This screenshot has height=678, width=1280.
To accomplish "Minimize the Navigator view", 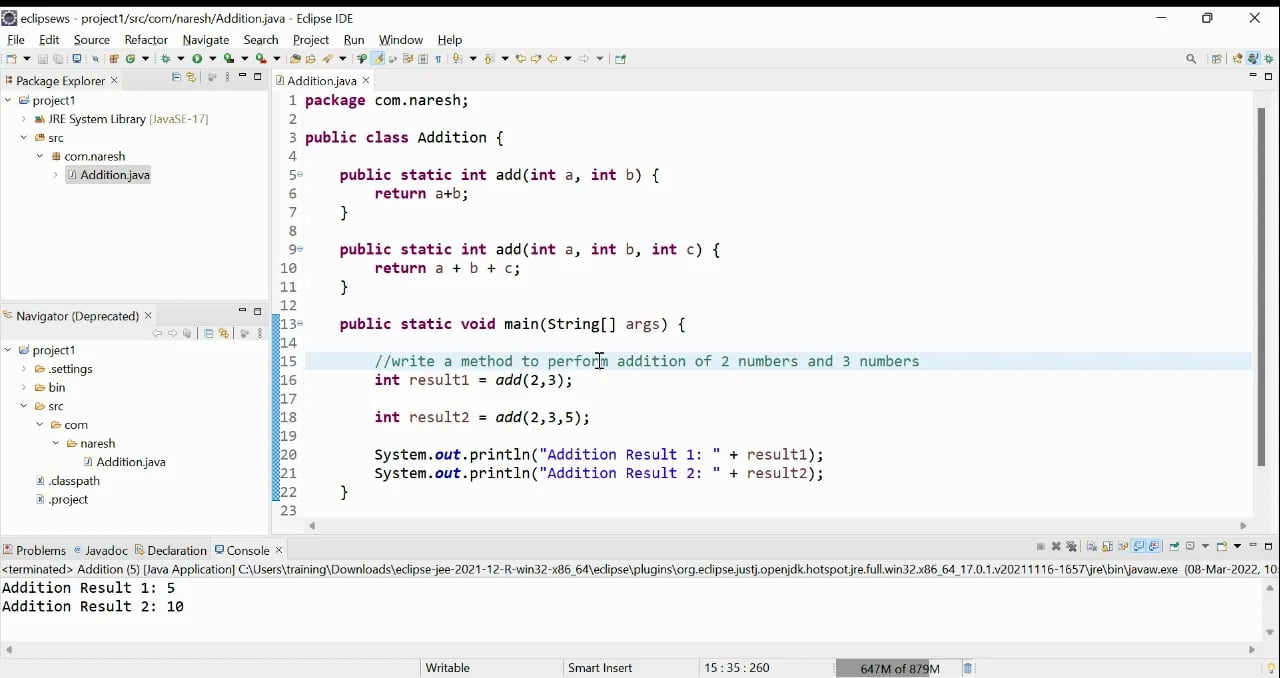I will point(243,310).
